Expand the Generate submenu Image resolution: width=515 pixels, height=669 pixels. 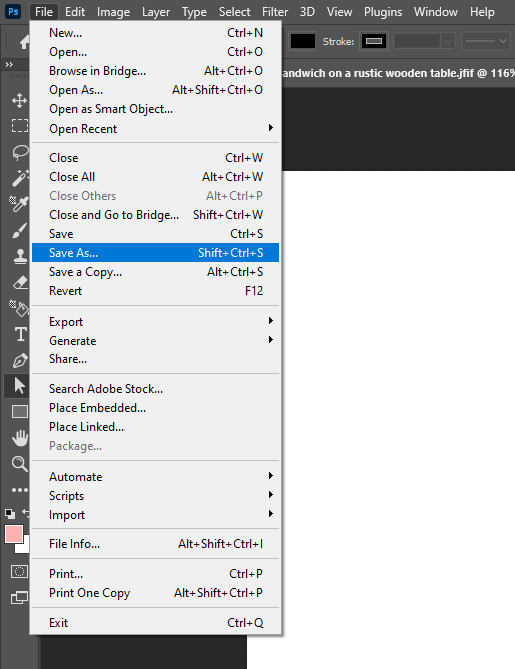pos(155,340)
